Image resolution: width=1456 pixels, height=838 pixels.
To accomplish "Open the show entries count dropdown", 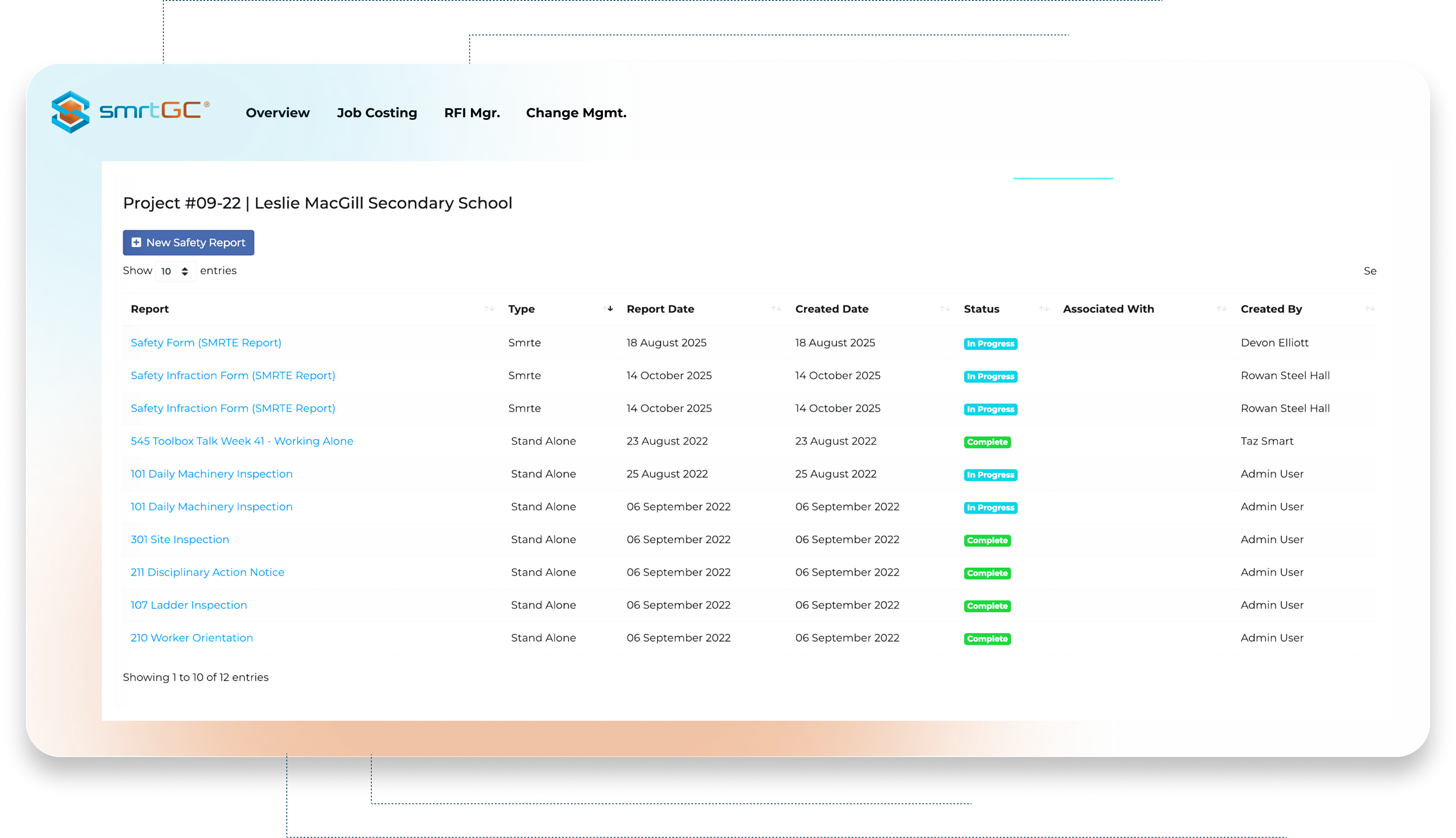I will coord(175,271).
